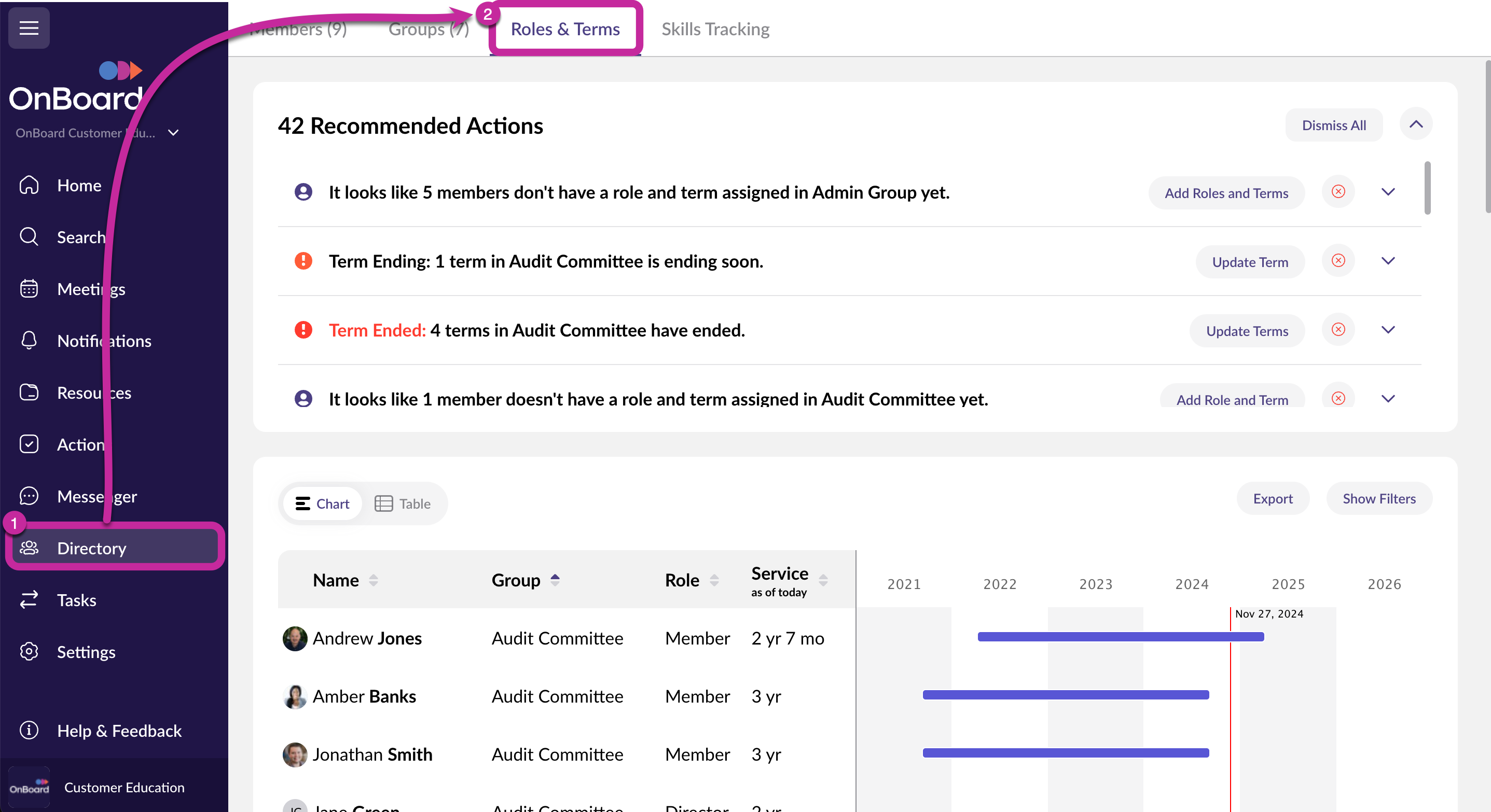Viewport: 1491px width, 812px height.
Task: Click Andrew Jones's term bar
Action: [x=1120, y=637]
